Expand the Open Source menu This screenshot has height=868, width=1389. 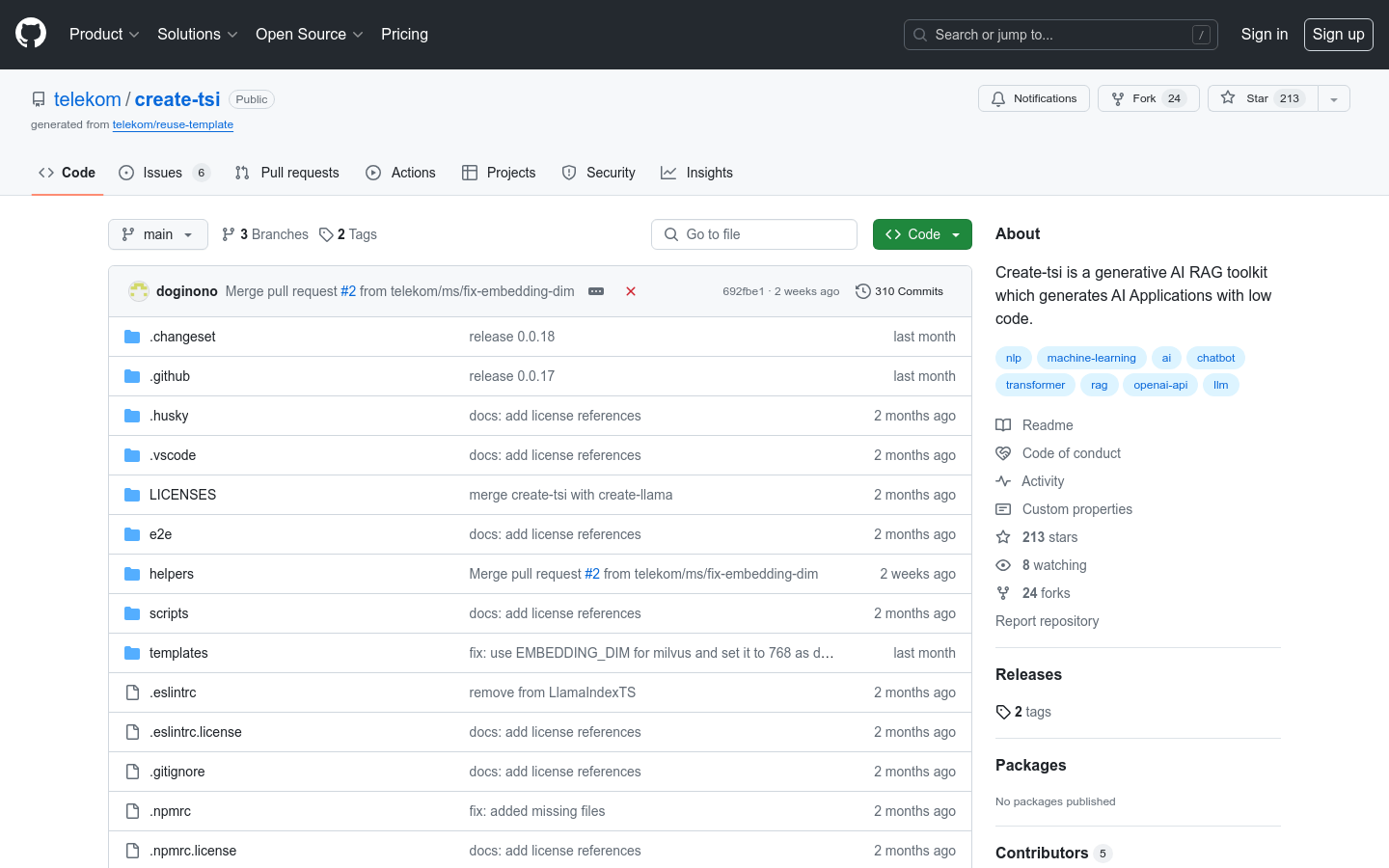point(309,34)
